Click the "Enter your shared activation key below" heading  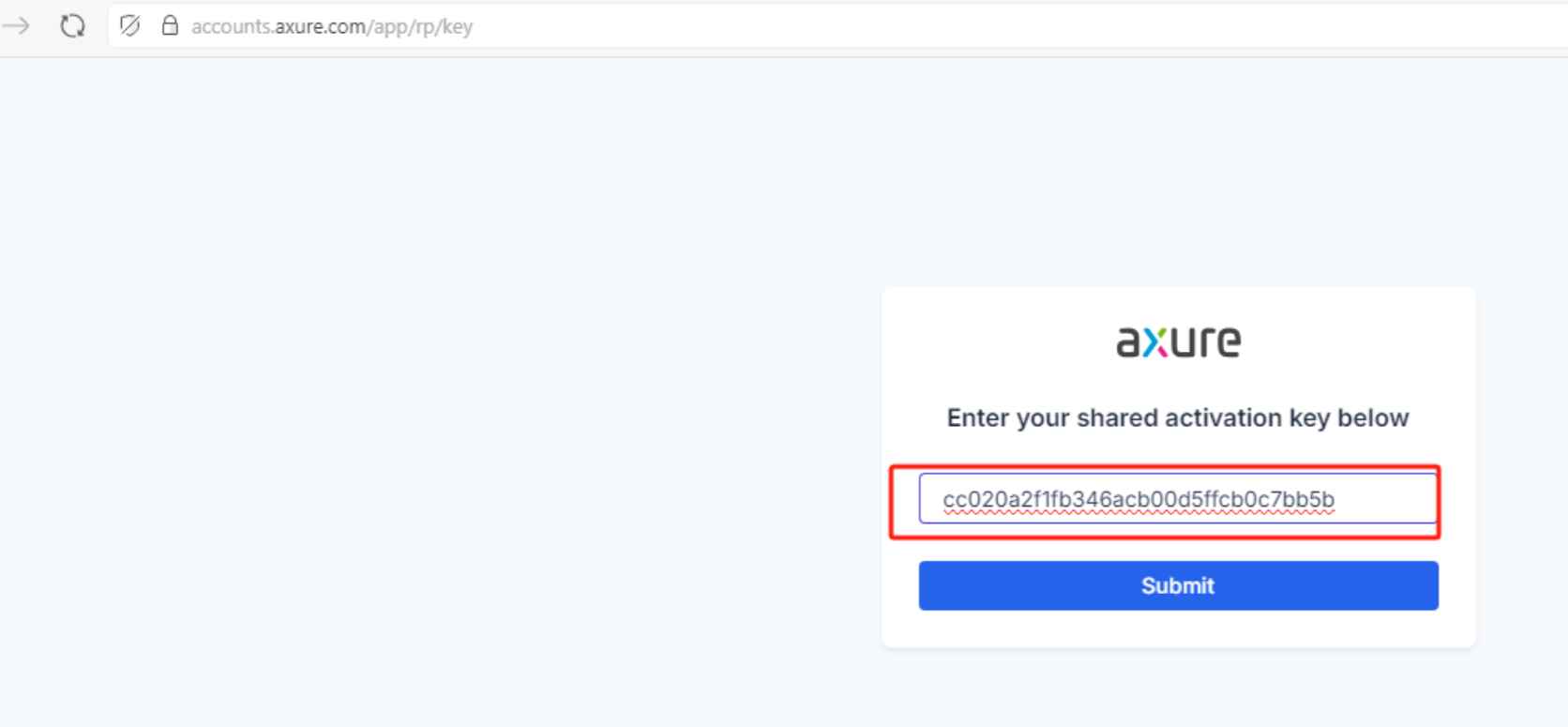(x=1178, y=417)
